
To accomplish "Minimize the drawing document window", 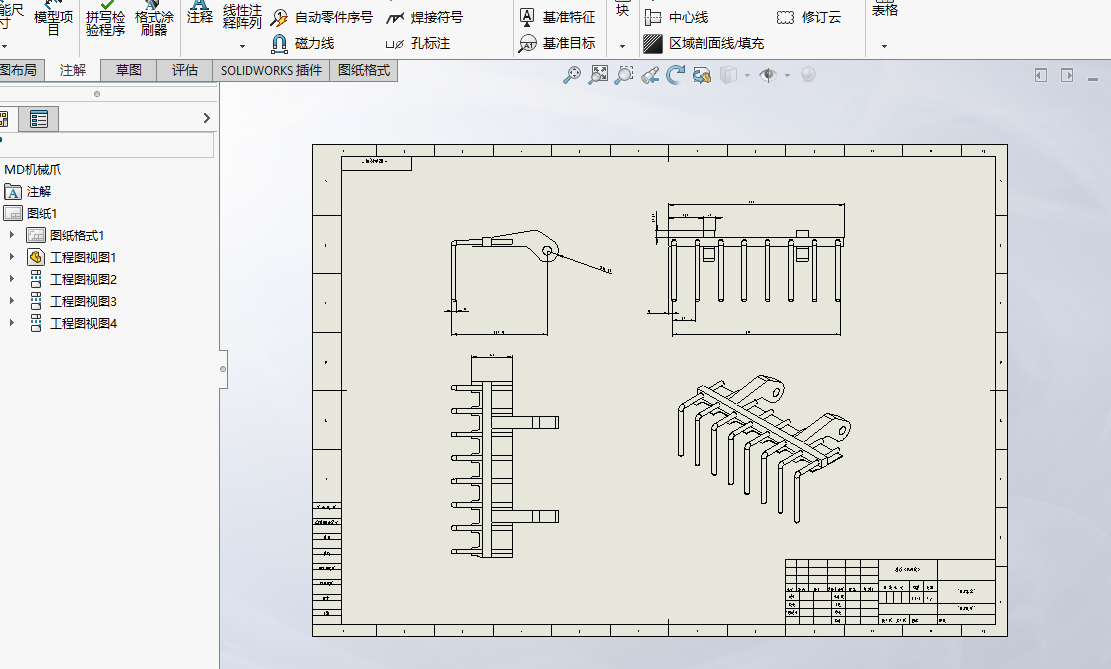I will point(1093,79).
